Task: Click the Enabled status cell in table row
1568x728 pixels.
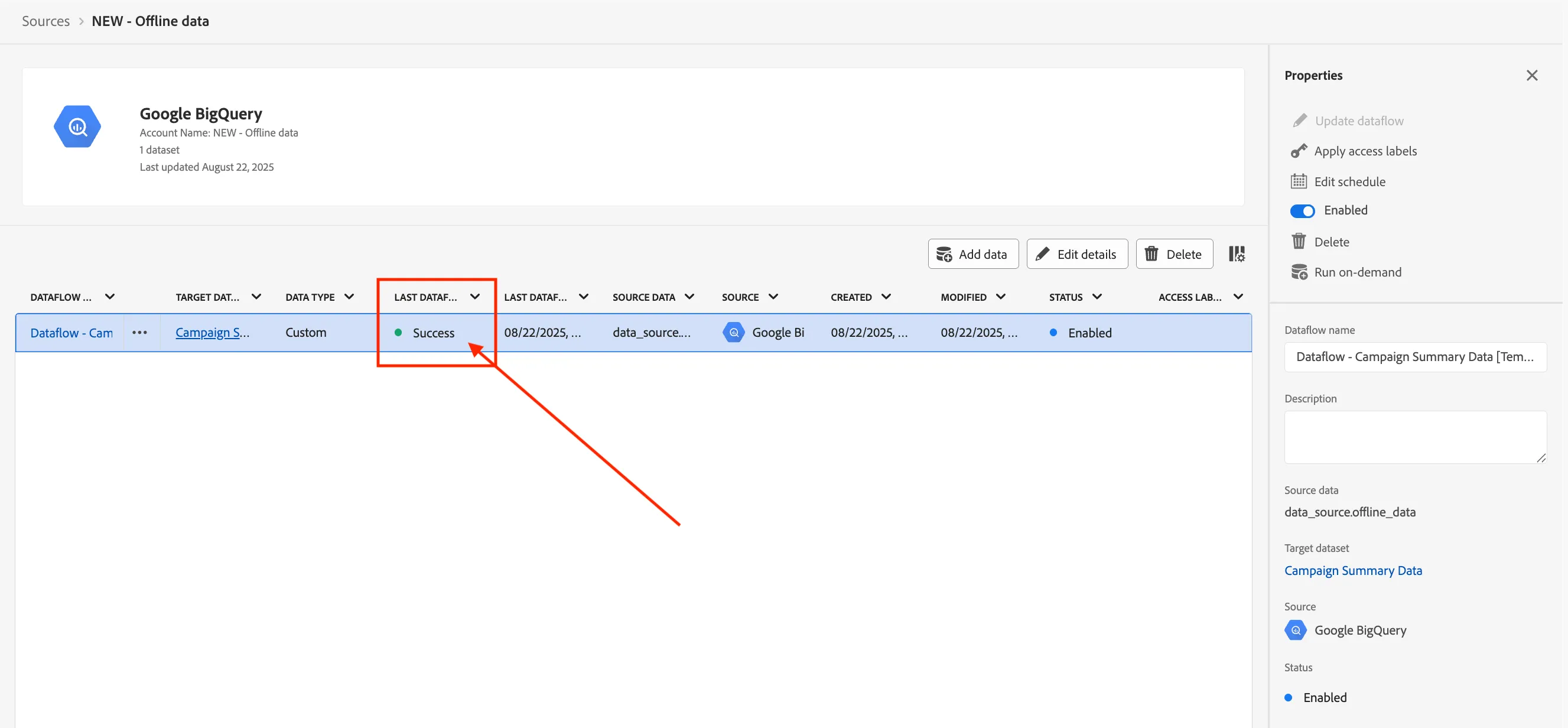Action: [x=1081, y=333]
